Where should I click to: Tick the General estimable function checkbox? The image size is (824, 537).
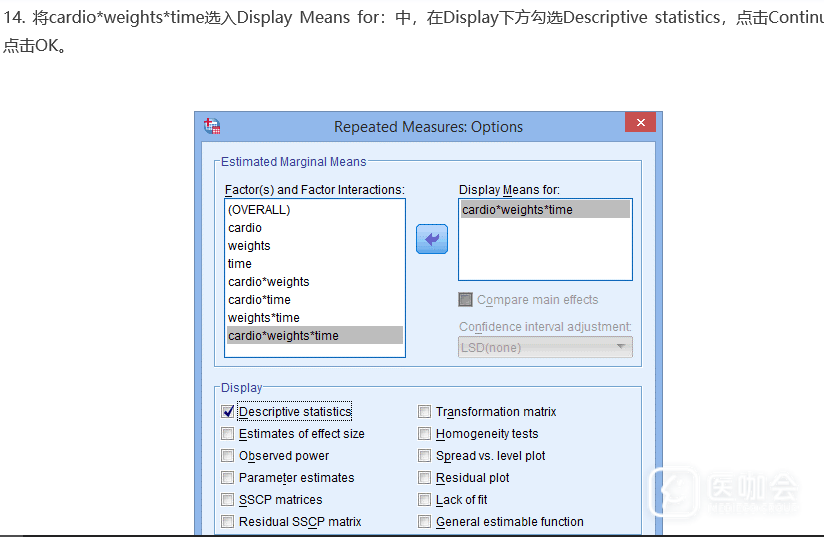[x=425, y=522]
